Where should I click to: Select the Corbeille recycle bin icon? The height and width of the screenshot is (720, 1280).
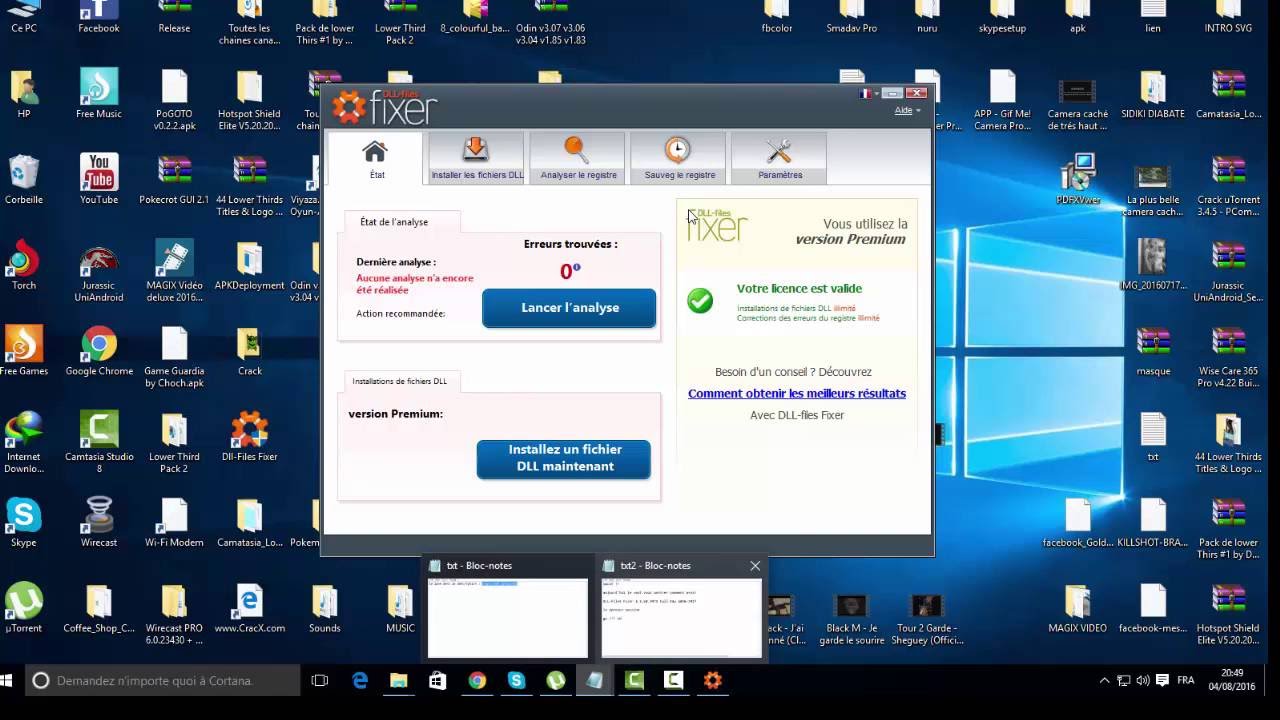tap(24, 179)
